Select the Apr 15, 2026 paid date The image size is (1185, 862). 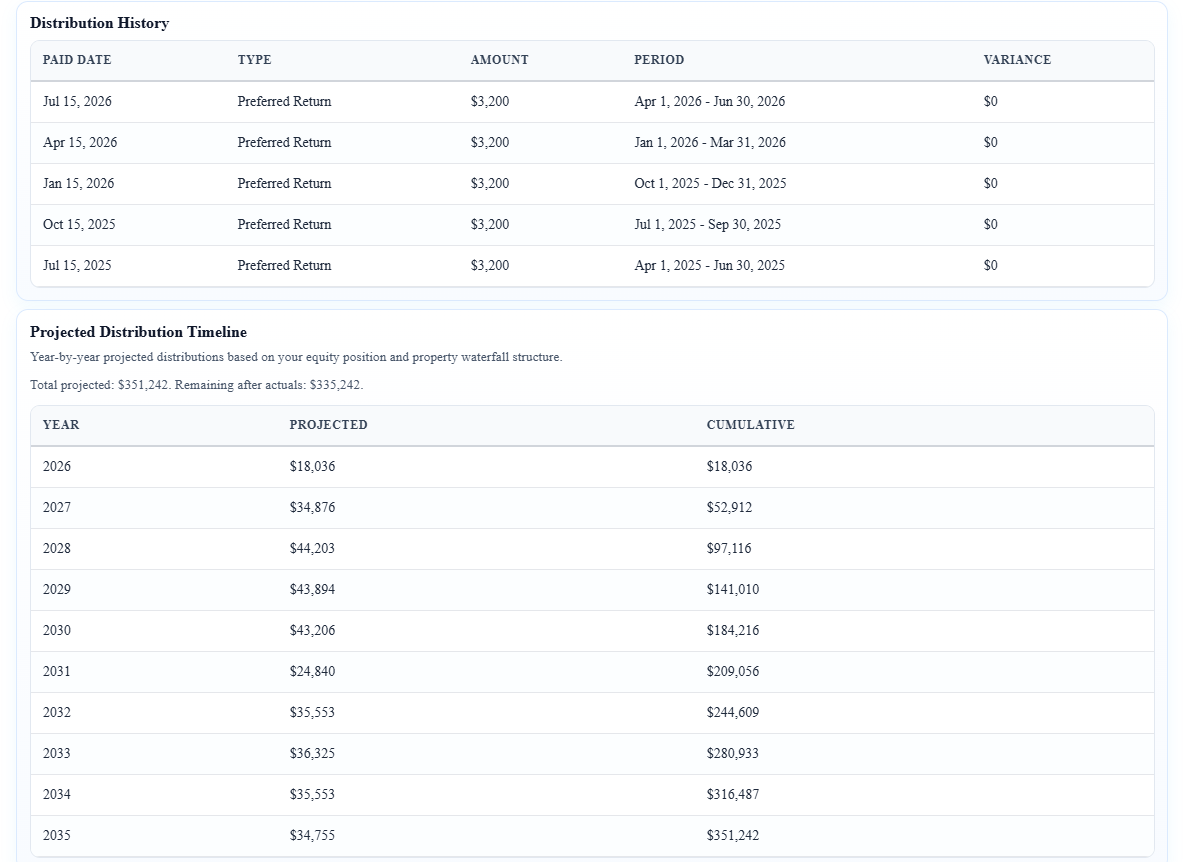point(80,142)
